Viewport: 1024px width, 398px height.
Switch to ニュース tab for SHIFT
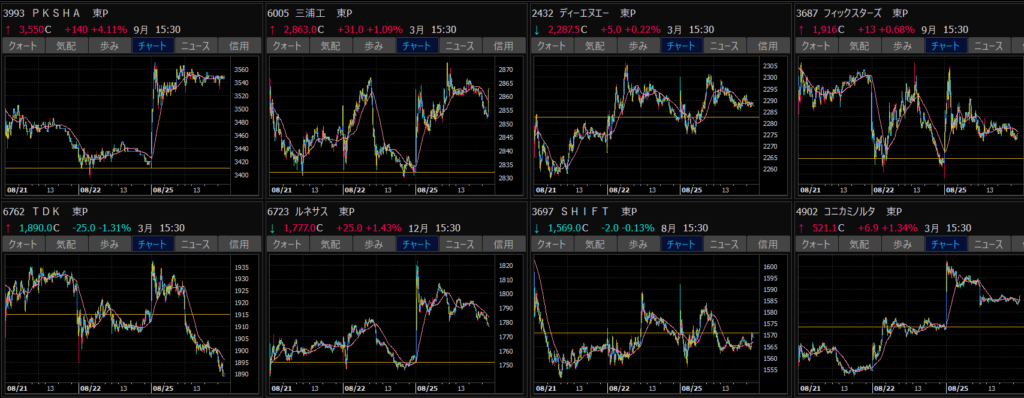[x=724, y=244]
